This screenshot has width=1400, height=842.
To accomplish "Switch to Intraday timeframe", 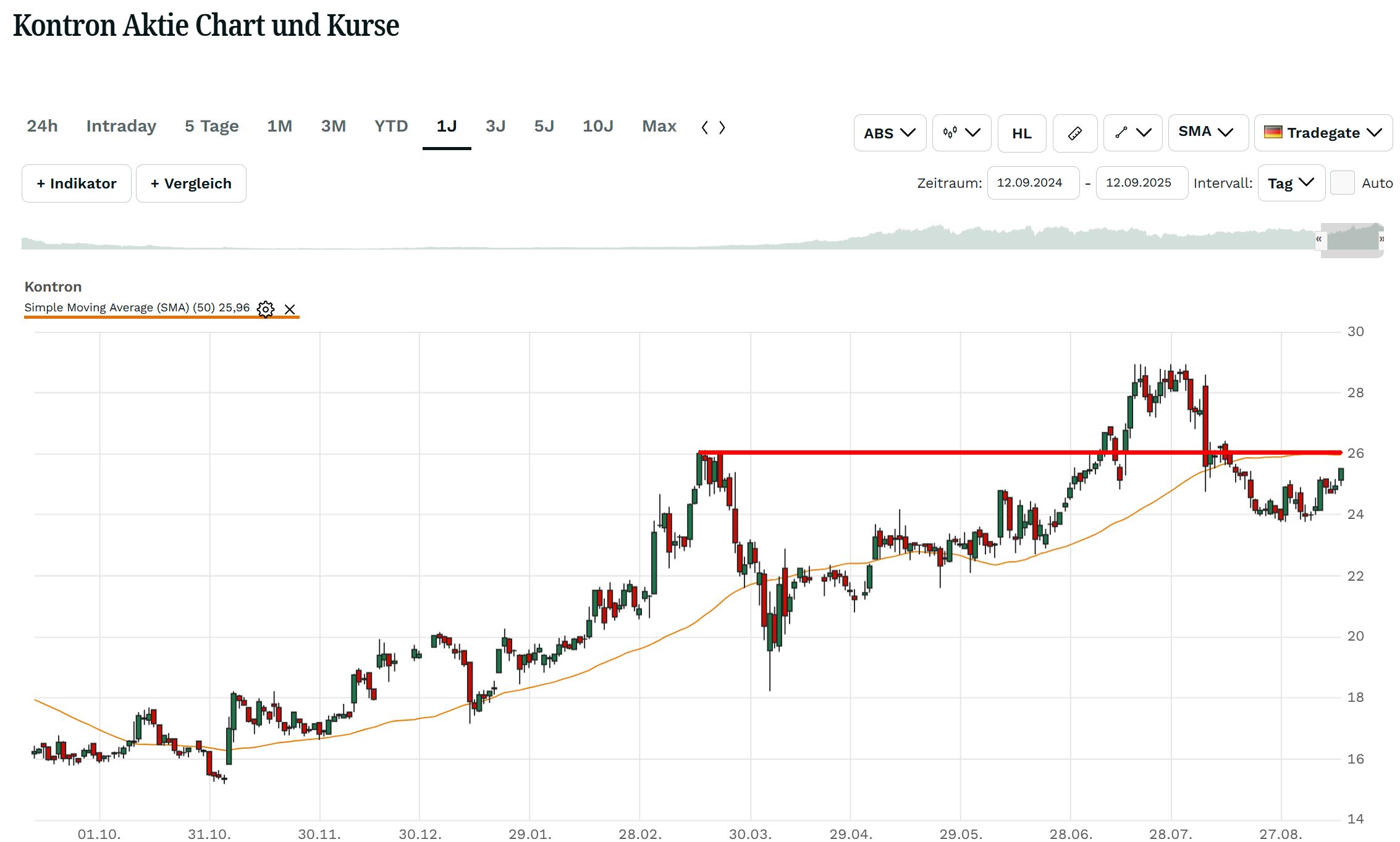I will [x=121, y=126].
